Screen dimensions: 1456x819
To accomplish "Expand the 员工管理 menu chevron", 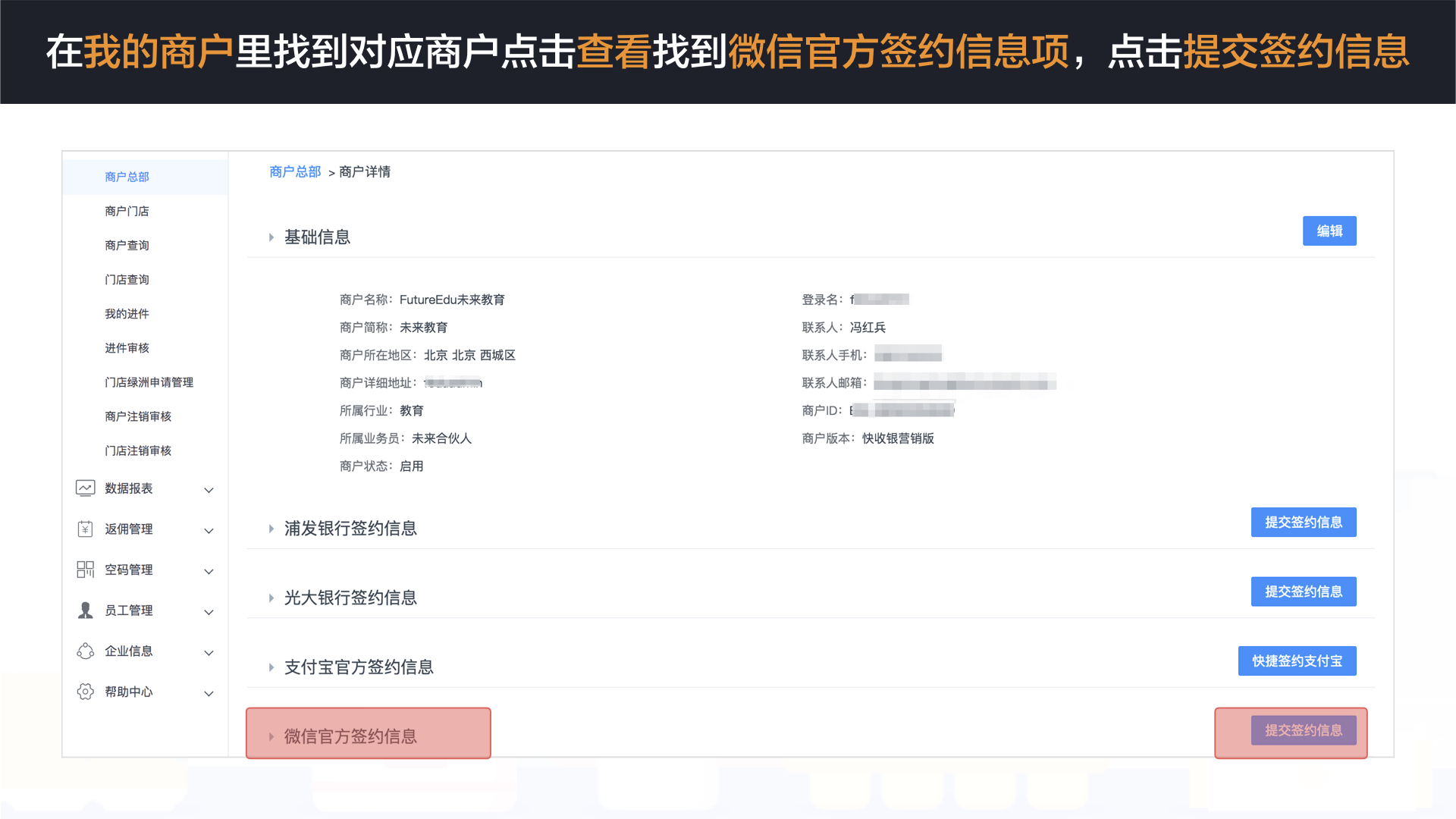I will coord(209,612).
